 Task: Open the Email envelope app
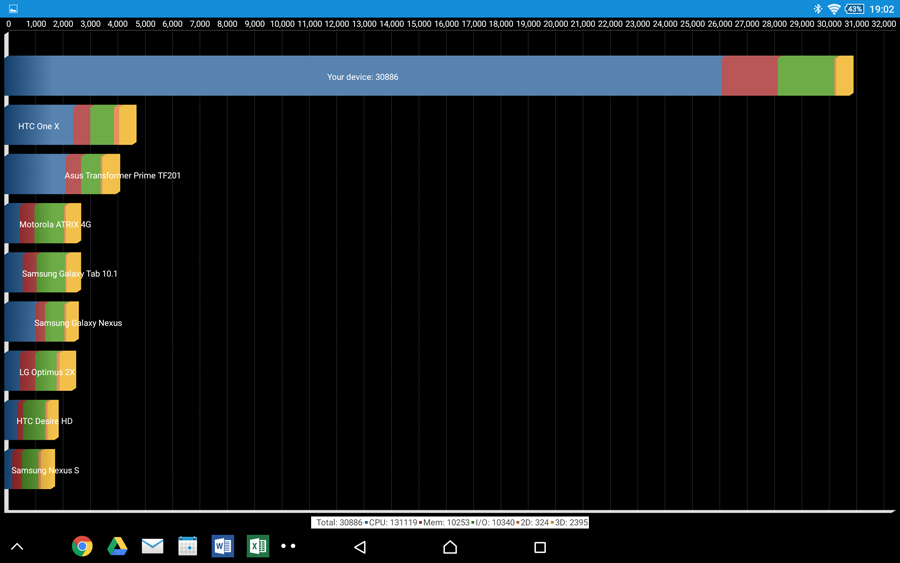pyautogui.click(x=152, y=546)
